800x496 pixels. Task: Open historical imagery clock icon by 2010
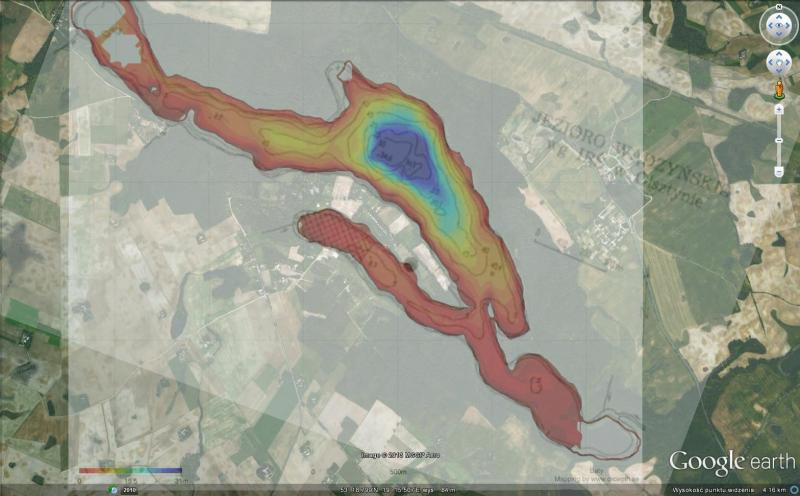pyautogui.click(x=111, y=490)
